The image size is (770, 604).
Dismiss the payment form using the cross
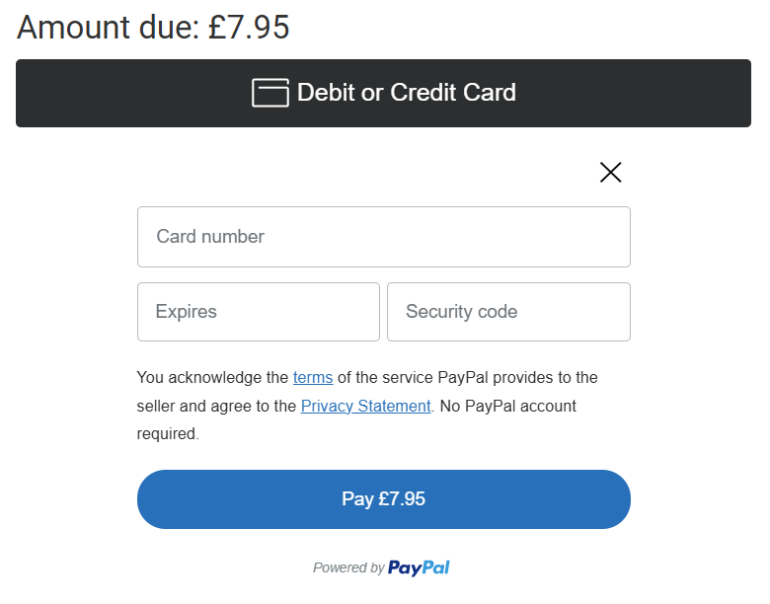point(610,172)
